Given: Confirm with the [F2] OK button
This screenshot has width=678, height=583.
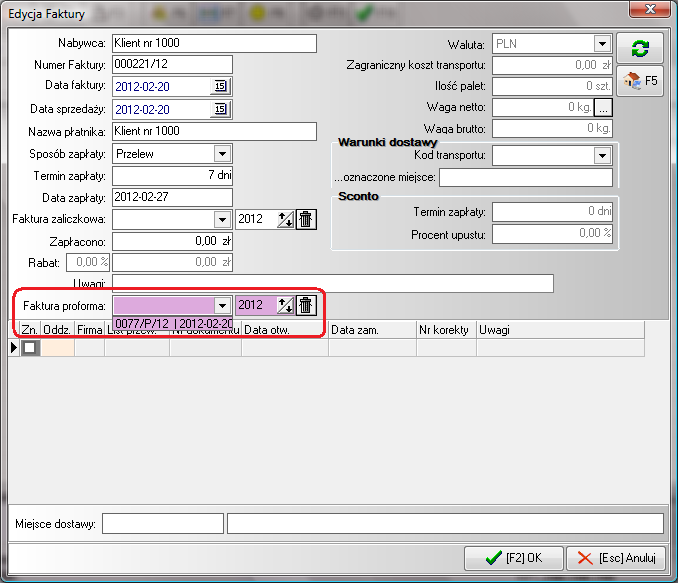Looking at the screenshot, I should (513, 557).
